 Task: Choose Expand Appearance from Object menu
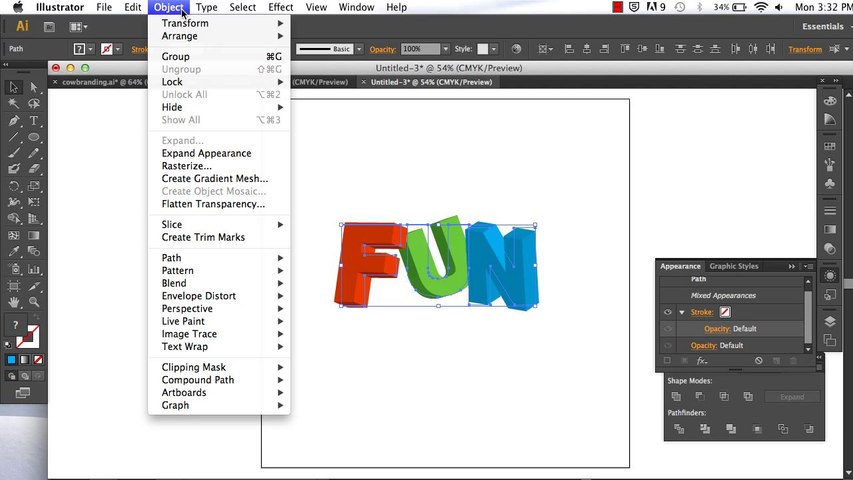coord(206,153)
